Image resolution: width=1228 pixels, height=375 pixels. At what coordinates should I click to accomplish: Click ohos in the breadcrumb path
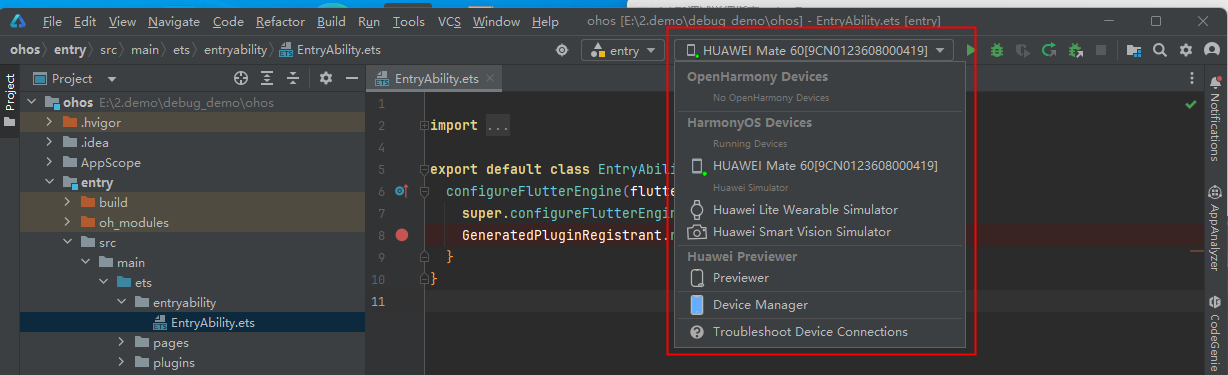(x=25, y=49)
